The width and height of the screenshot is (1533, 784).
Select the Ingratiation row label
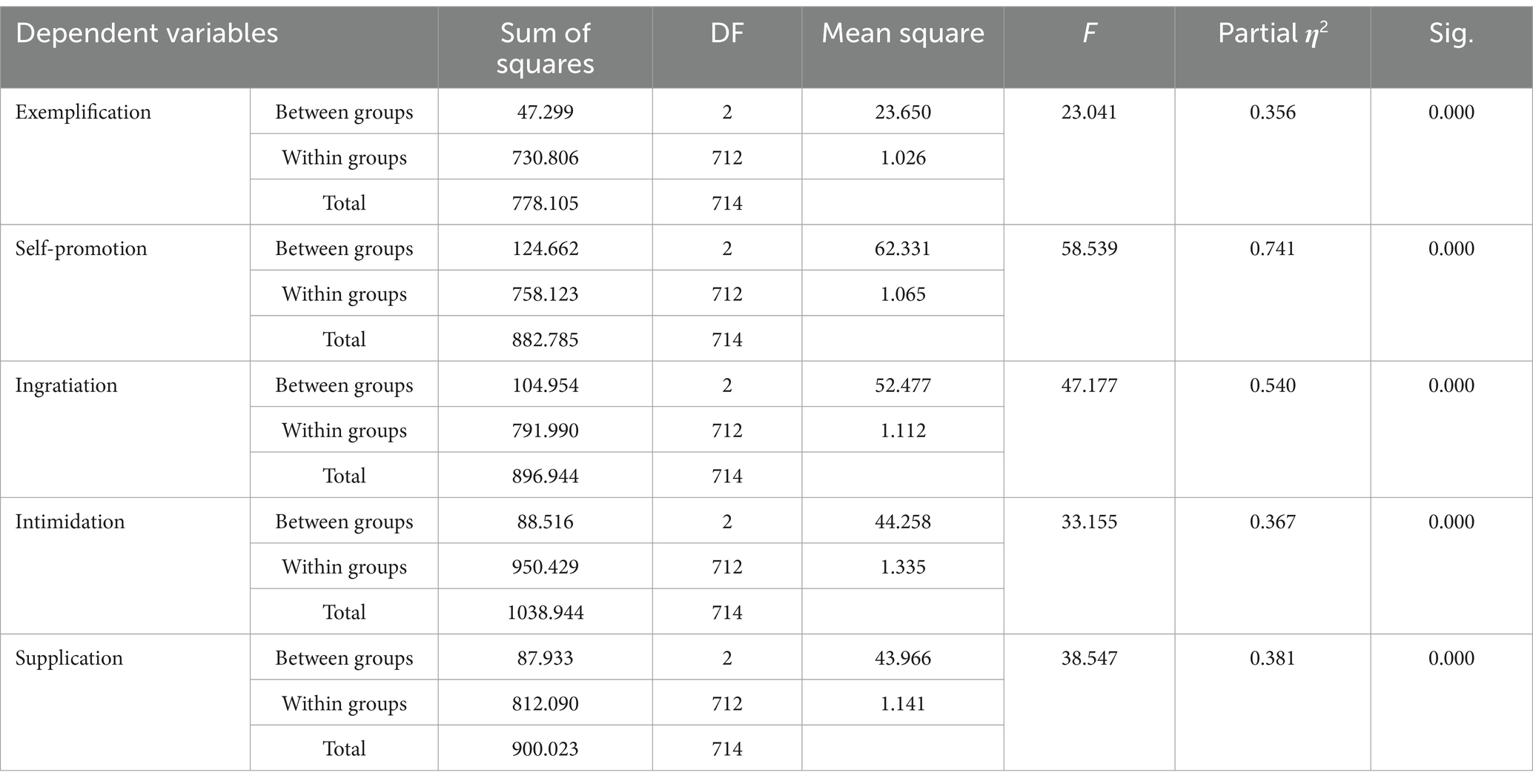tap(66, 385)
